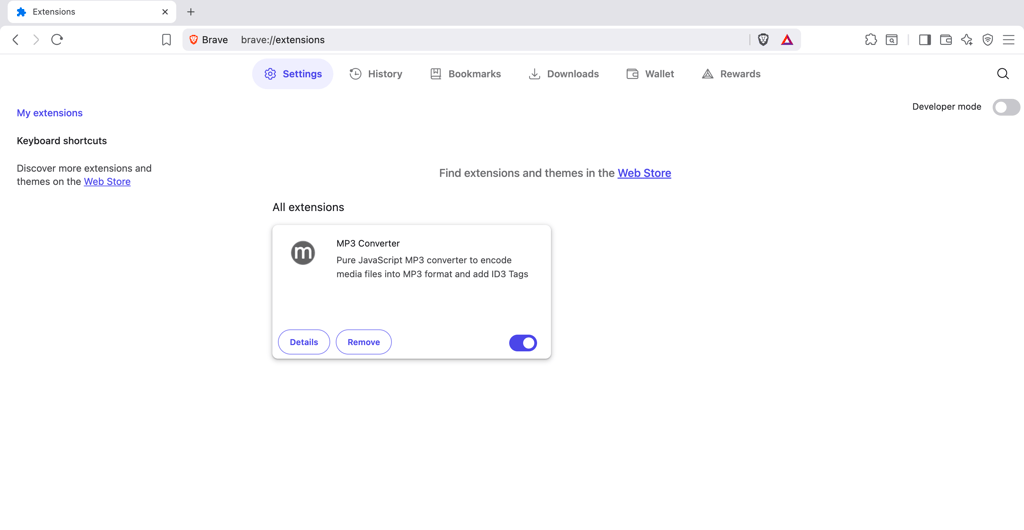Enable Developer mode toggle
Viewport: 1024px width, 530px height.
click(1006, 107)
